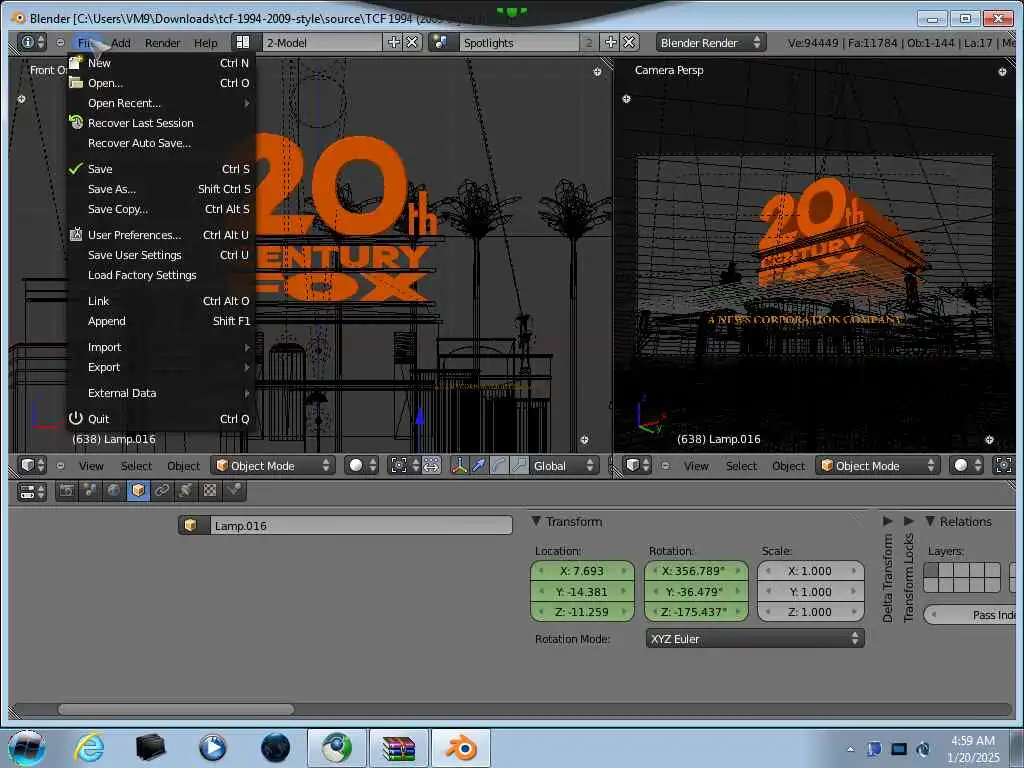Switch to World properties tab
This screenshot has height=768, width=1024.
(x=114, y=490)
